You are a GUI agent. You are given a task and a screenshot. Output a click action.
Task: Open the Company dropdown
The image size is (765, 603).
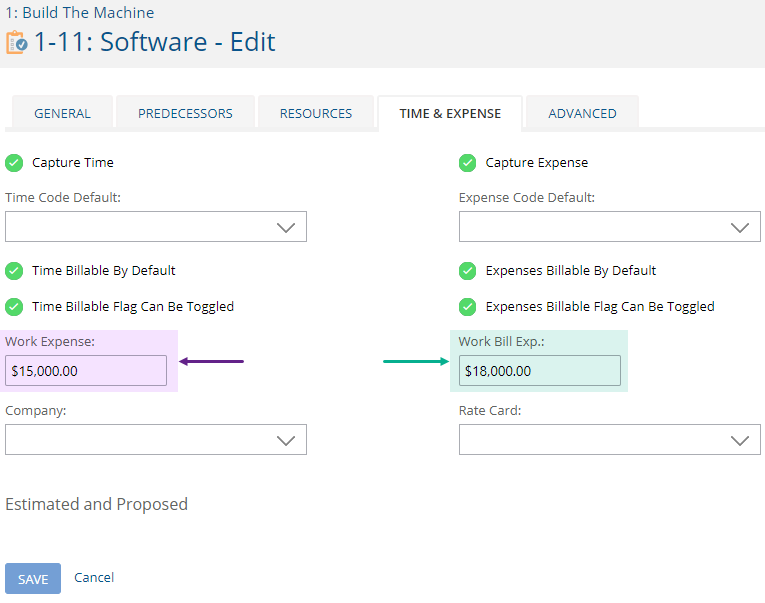tap(156, 440)
